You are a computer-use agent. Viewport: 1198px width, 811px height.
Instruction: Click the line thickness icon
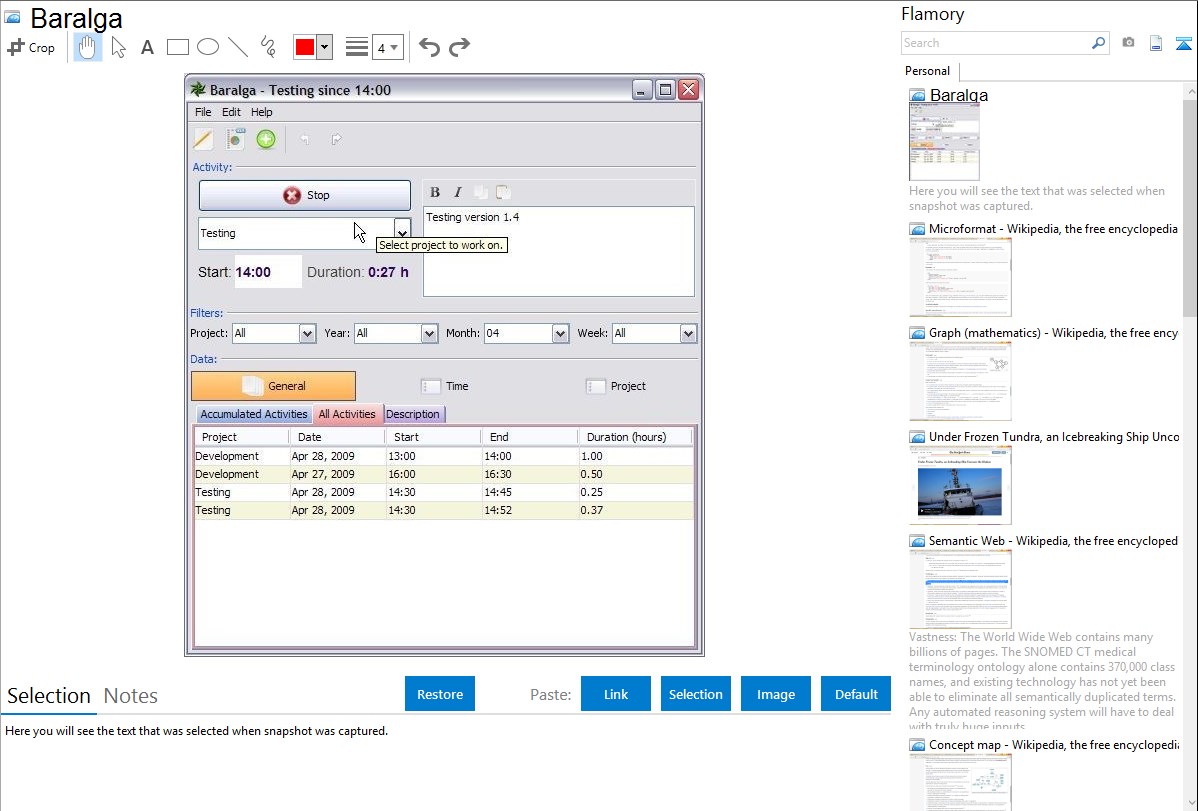coord(356,47)
